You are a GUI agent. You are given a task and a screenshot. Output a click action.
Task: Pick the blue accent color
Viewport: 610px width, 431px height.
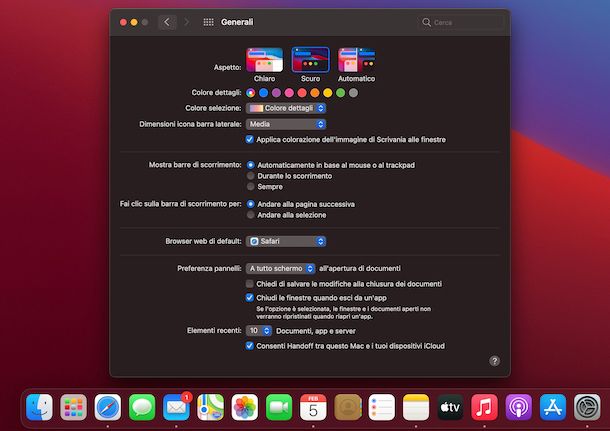pos(264,93)
